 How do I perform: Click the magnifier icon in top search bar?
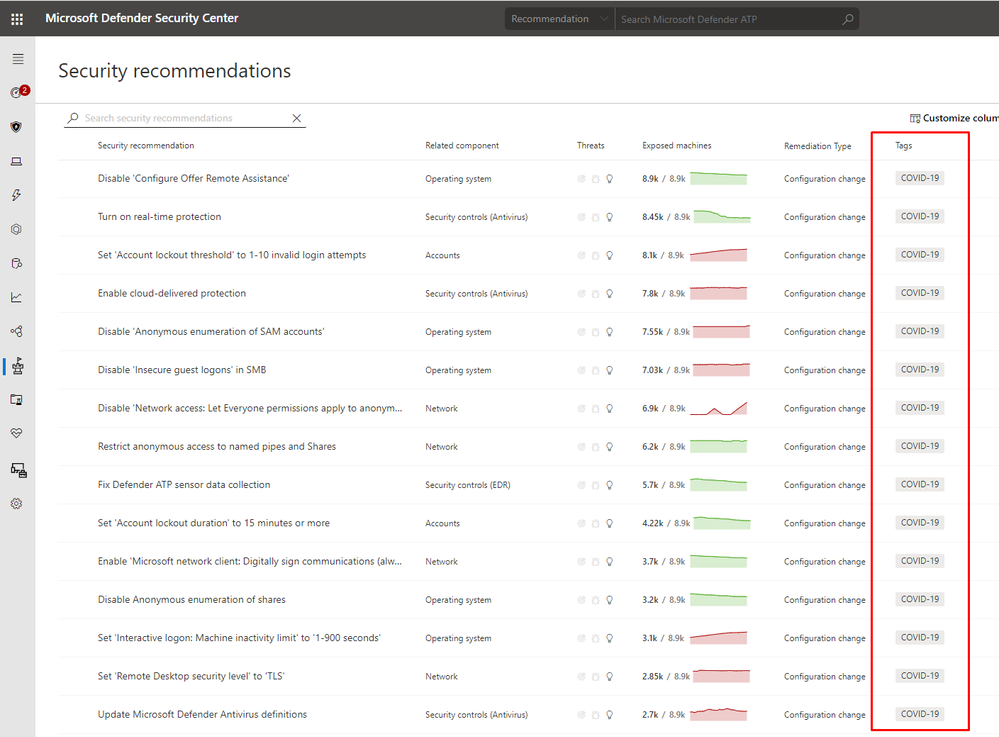[x=847, y=19]
